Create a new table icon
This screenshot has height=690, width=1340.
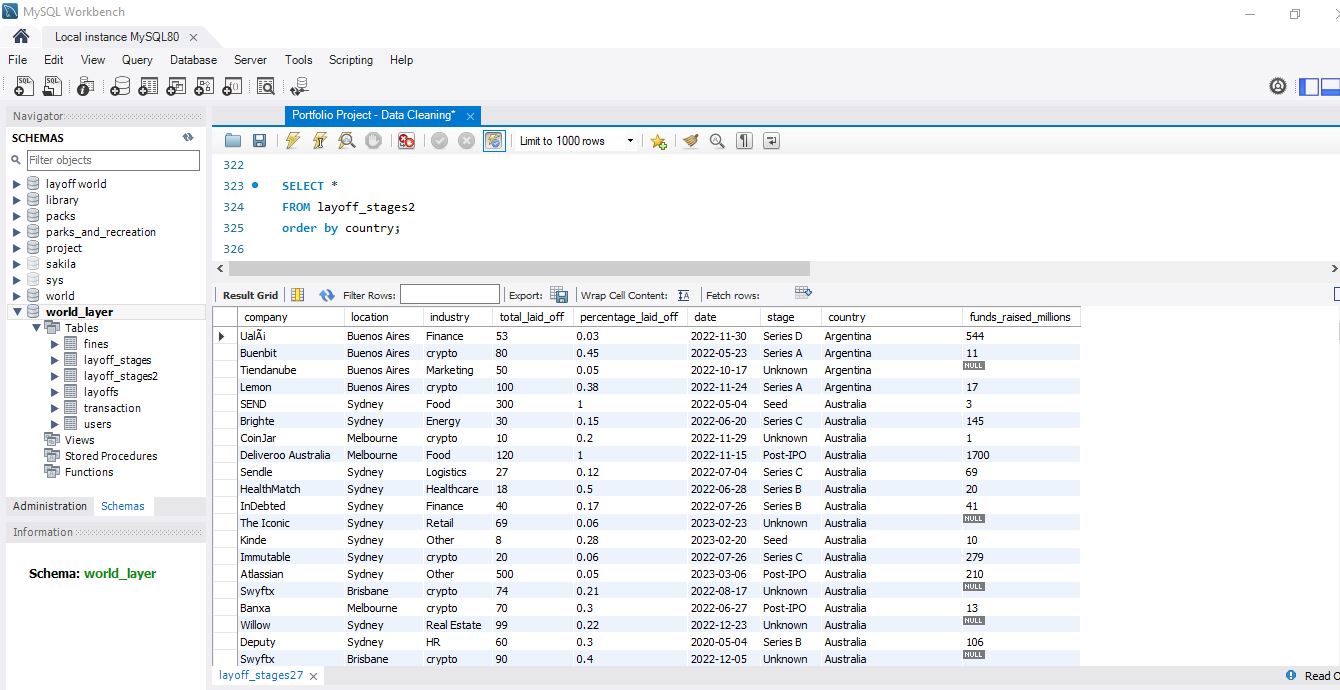148,87
